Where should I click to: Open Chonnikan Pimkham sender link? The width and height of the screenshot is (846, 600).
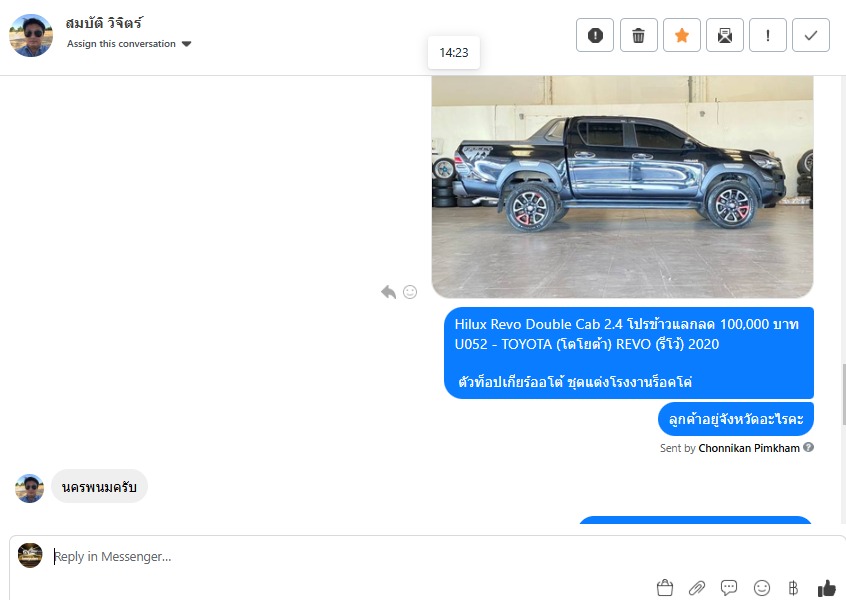pyautogui.click(x=749, y=448)
